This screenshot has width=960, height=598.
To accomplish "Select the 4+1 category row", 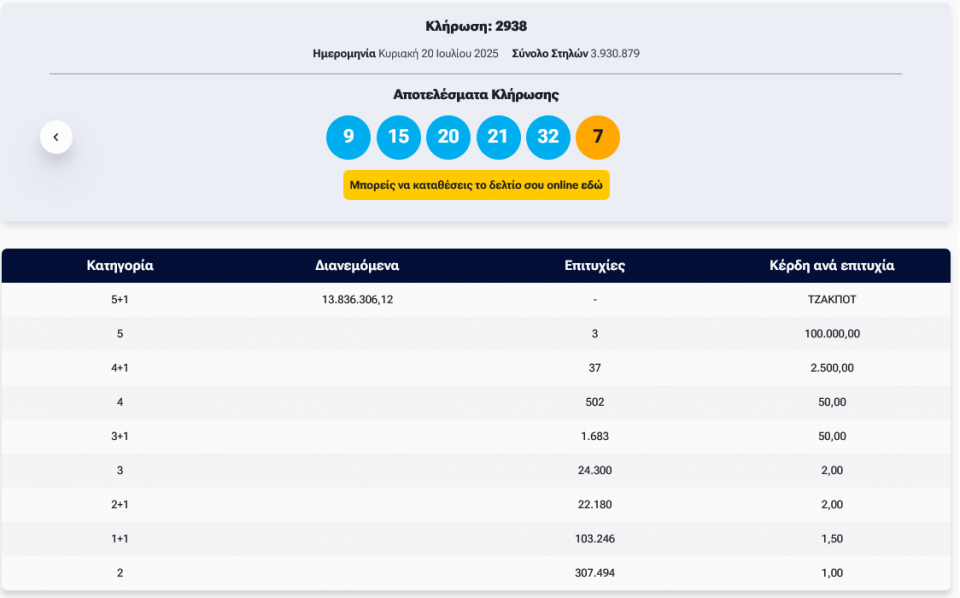I will pyautogui.click(x=120, y=368).
